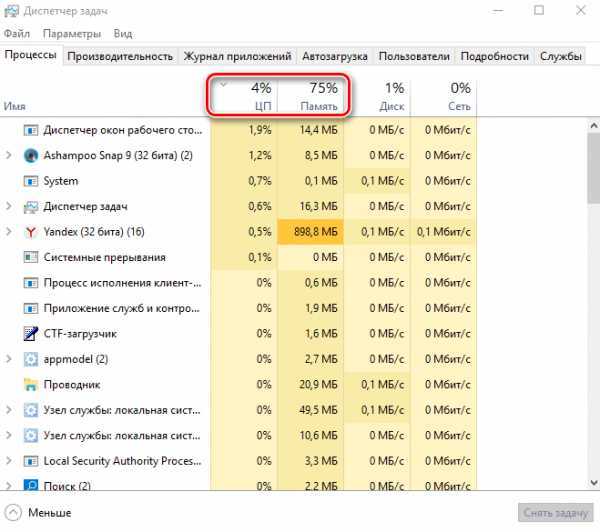Screen dimensions: 600x532
Task: Click the Проводник folder icon
Action: (31, 385)
